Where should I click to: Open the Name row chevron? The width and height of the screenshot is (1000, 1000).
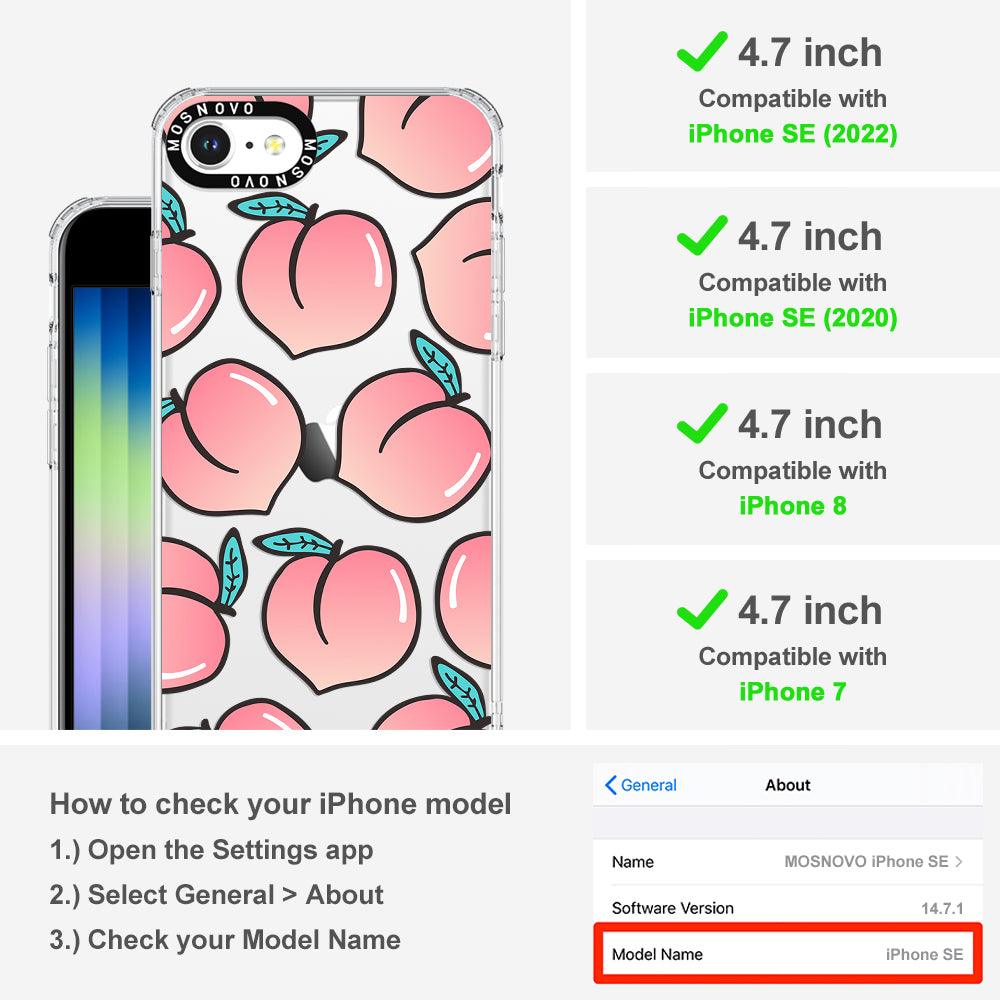tap(959, 862)
